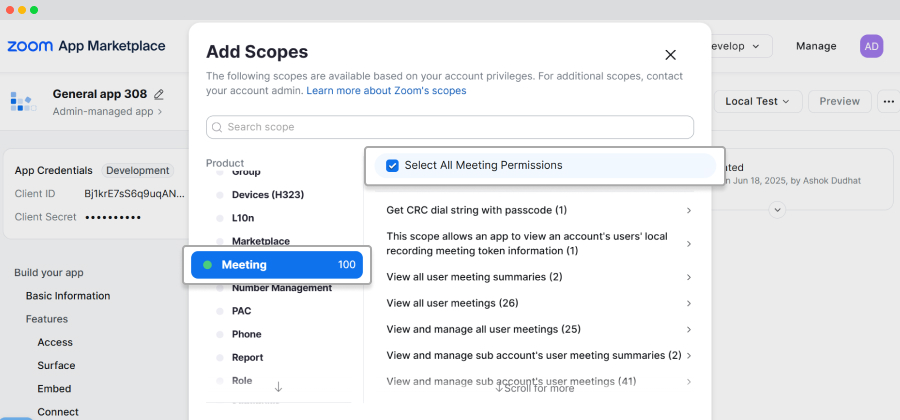
Task: Close the Add Scopes dialog
Action: (x=670, y=55)
